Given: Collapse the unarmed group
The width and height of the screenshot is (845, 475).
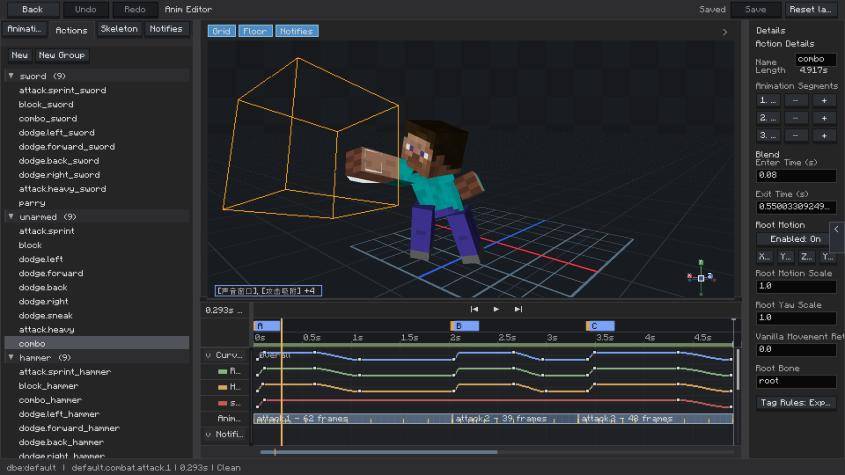Looking at the screenshot, I should [11, 217].
